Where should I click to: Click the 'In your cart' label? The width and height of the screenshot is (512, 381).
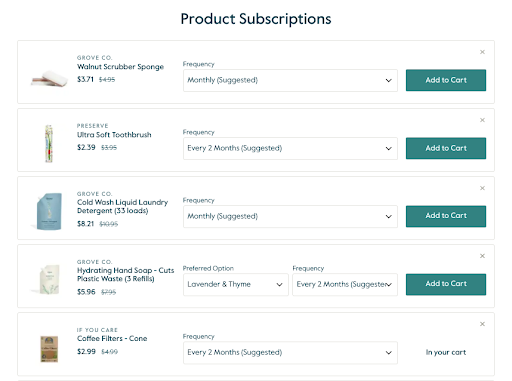(446, 352)
